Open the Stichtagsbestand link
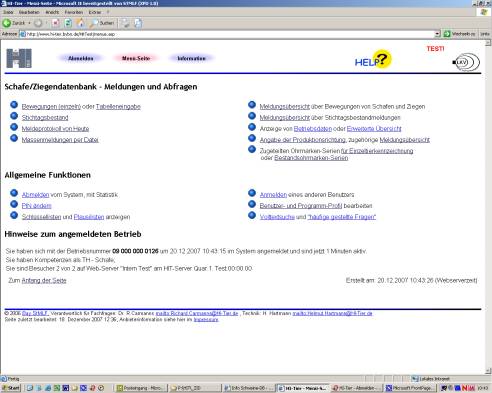Screen dimensions: 492x393 (45, 118)
